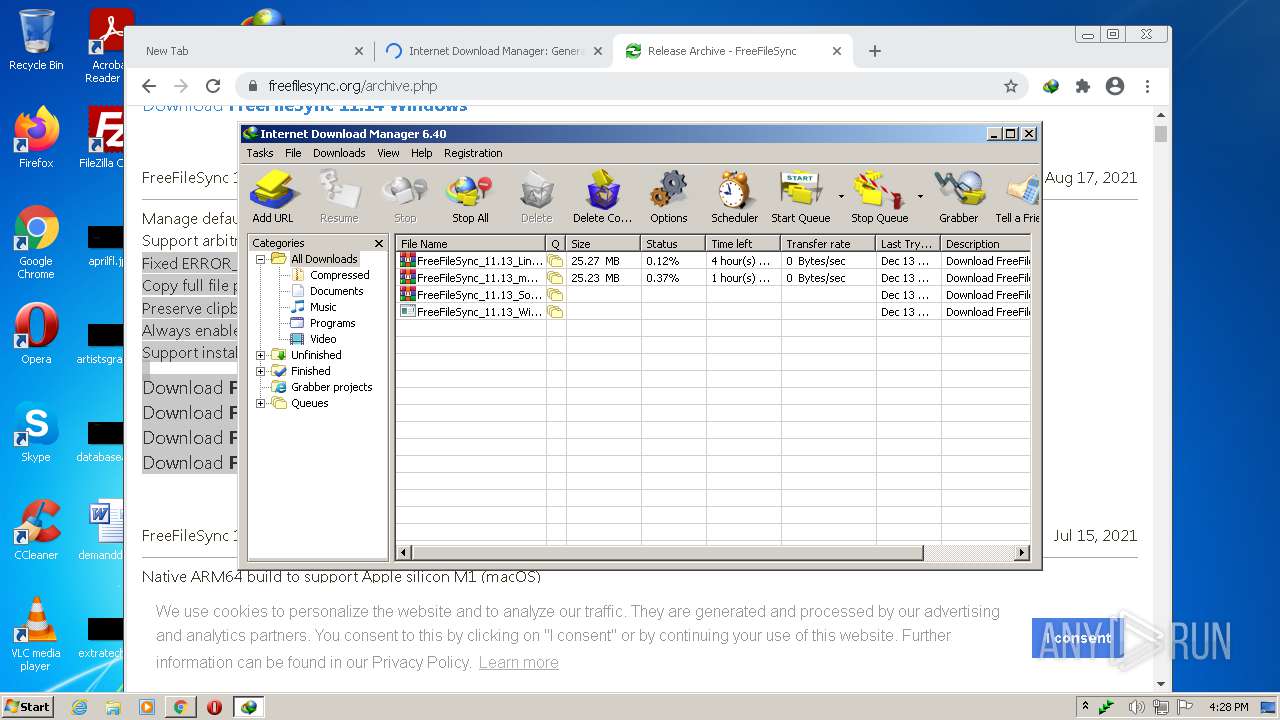Collapse the All Downloads tree node
1280x720 pixels.
coord(261,259)
